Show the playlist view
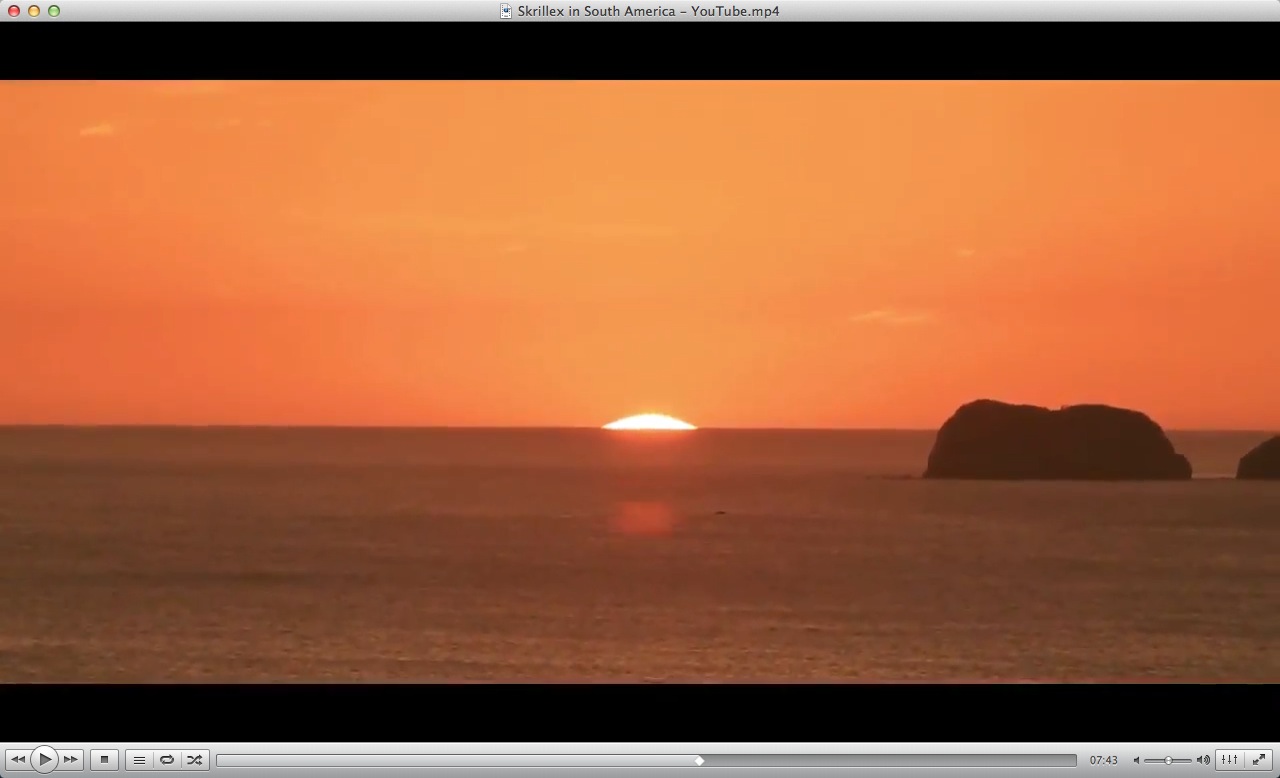1280x778 pixels. (139, 760)
